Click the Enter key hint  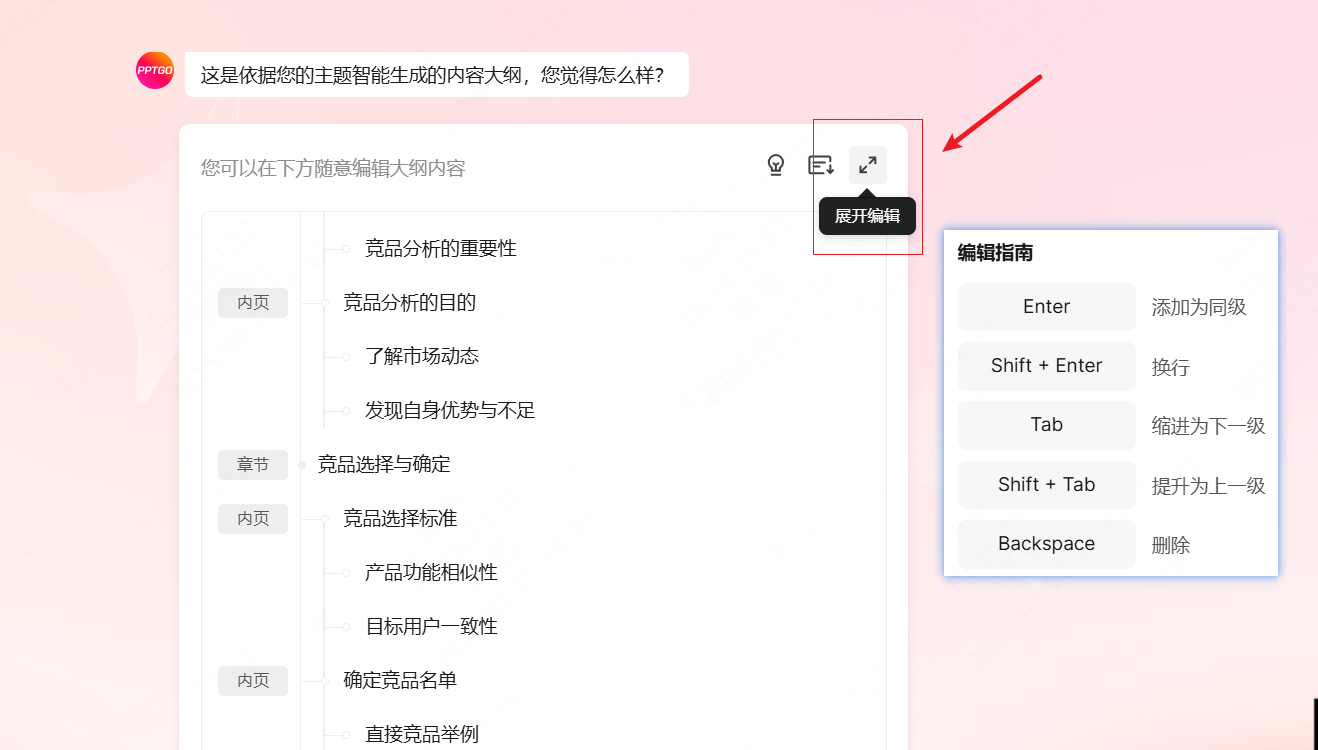point(1047,307)
